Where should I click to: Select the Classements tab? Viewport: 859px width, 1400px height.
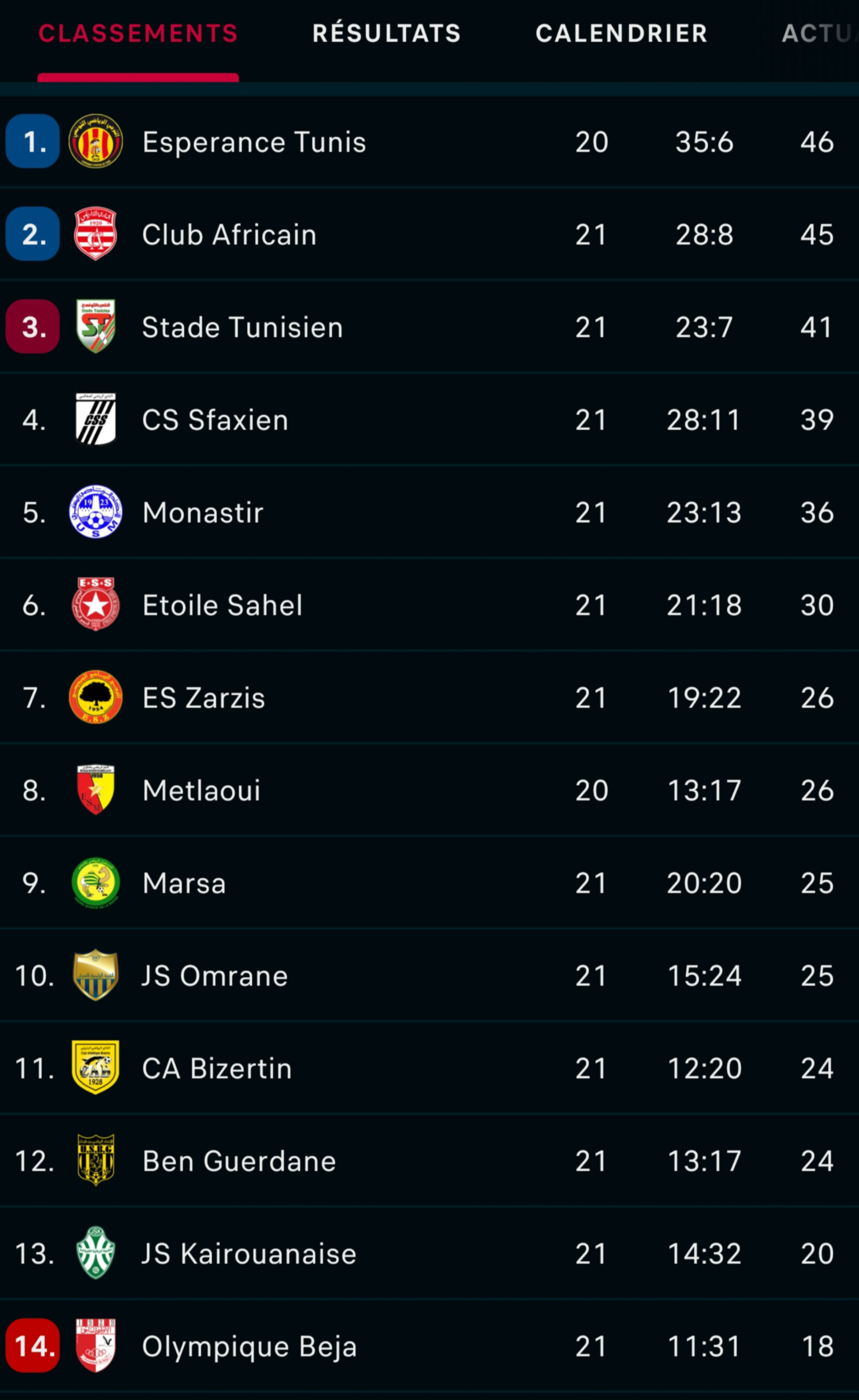[138, 33]
